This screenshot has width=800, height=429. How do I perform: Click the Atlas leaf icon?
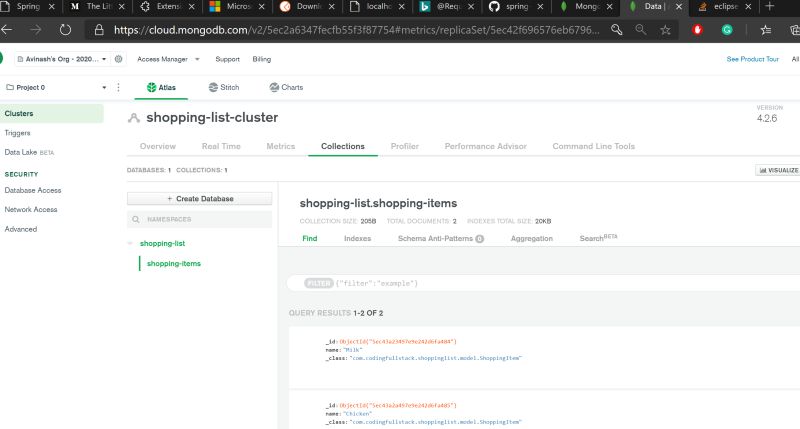[152, 87]
